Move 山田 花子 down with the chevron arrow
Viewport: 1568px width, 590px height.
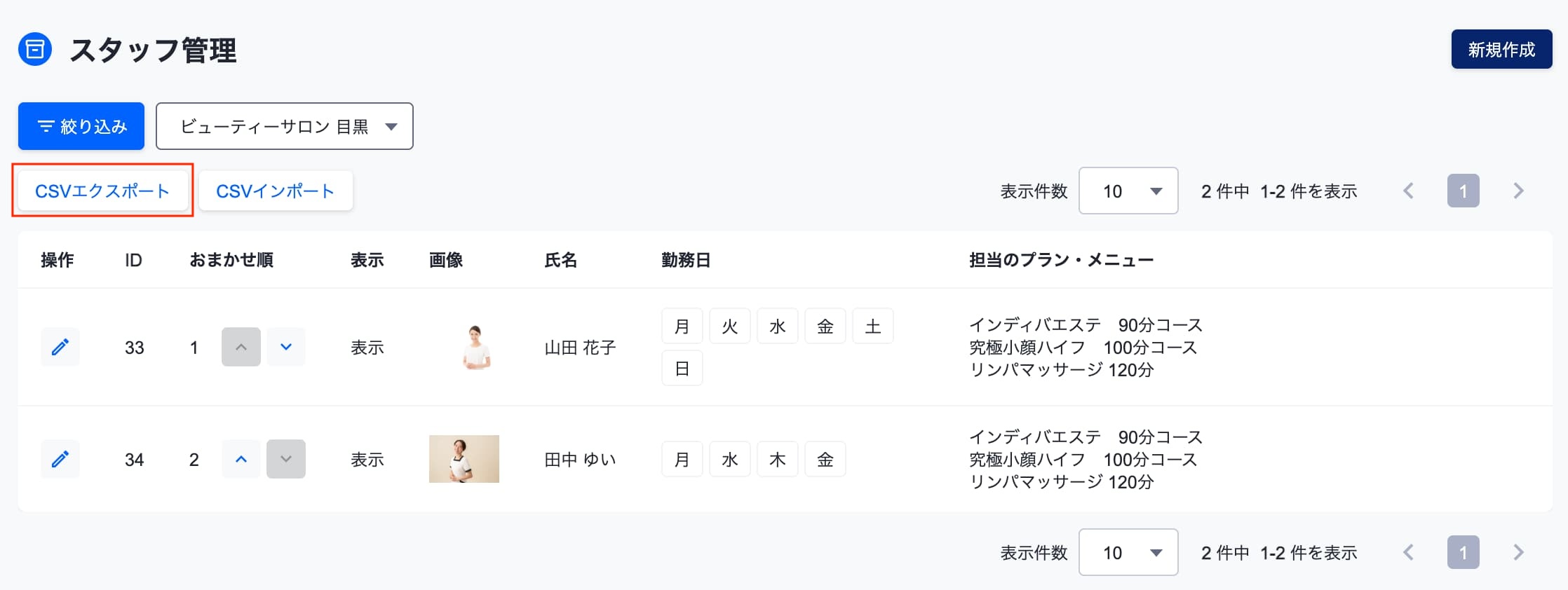[286, 347]
